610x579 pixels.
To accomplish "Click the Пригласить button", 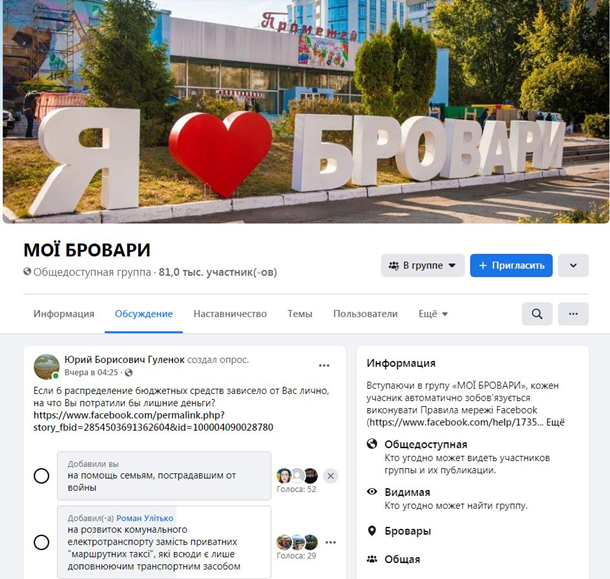I will [511, 265].
